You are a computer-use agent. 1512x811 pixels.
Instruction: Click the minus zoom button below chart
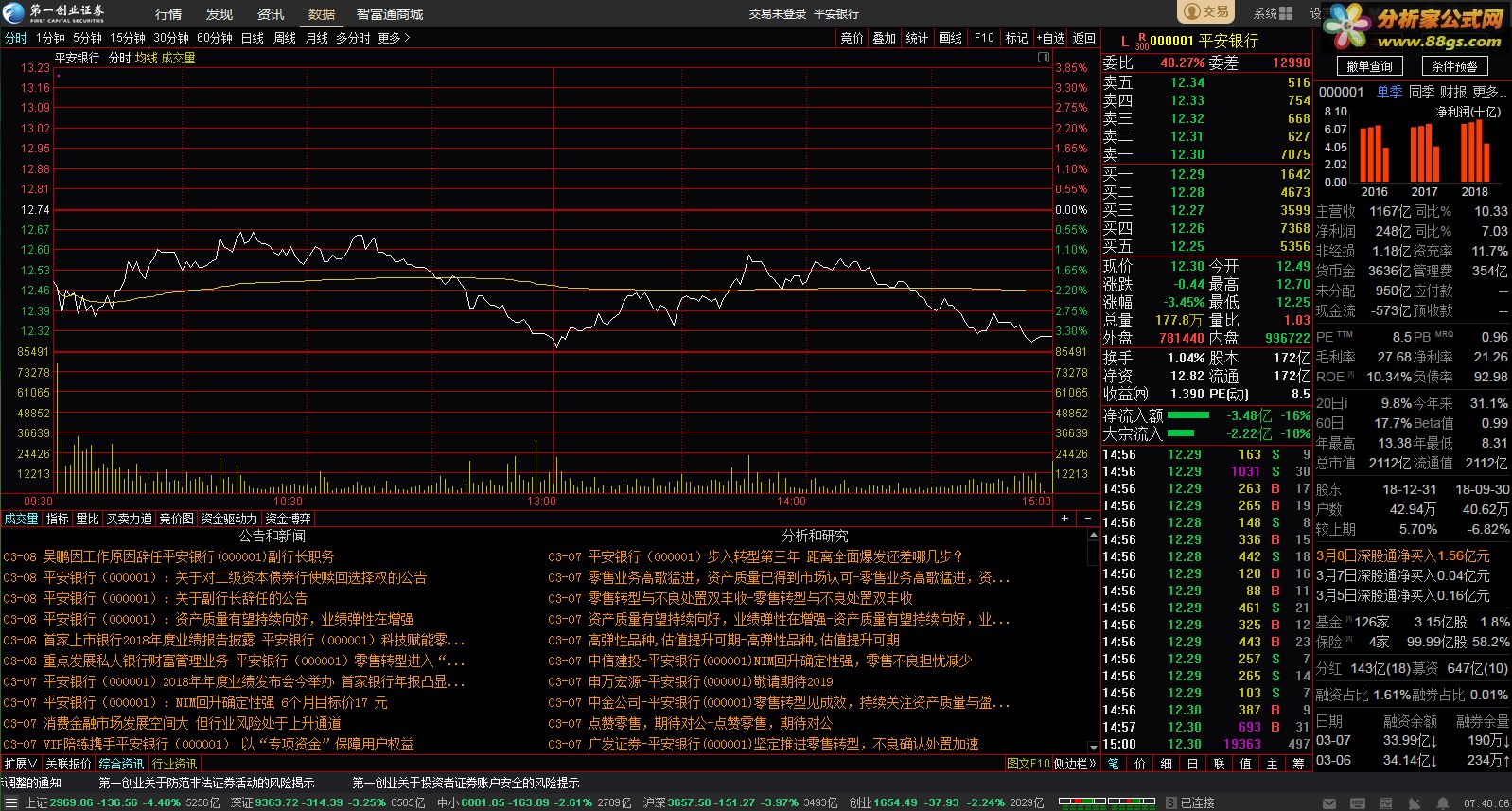1088,519
